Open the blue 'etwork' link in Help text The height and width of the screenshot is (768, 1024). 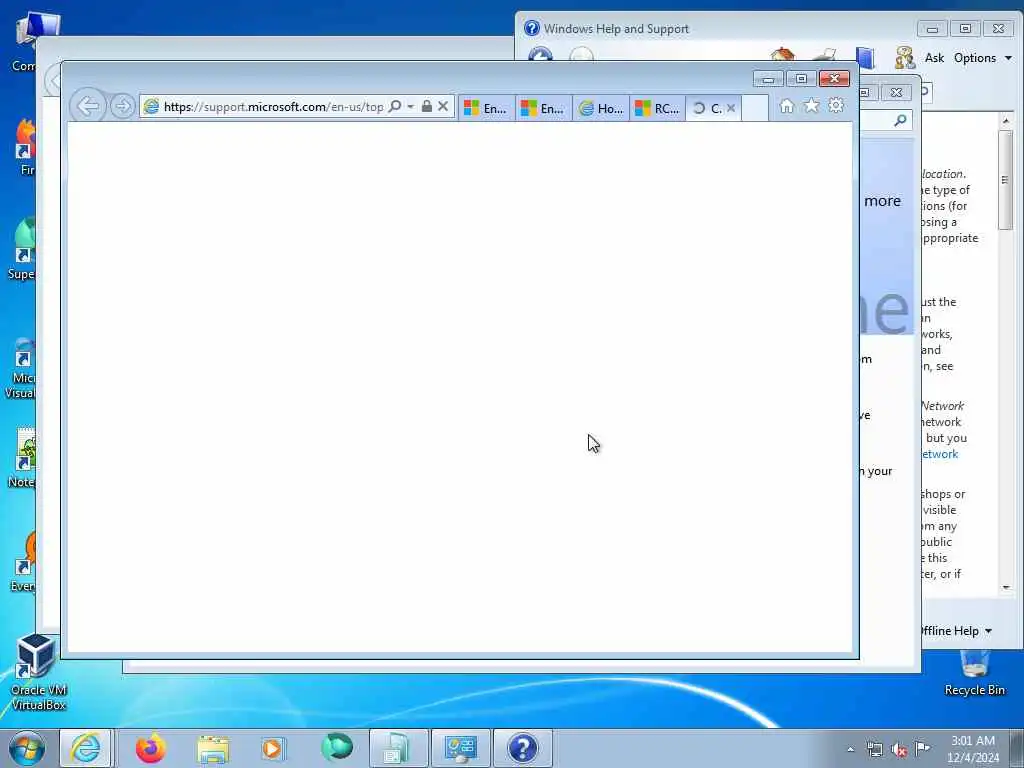click(x=940, y=454)
